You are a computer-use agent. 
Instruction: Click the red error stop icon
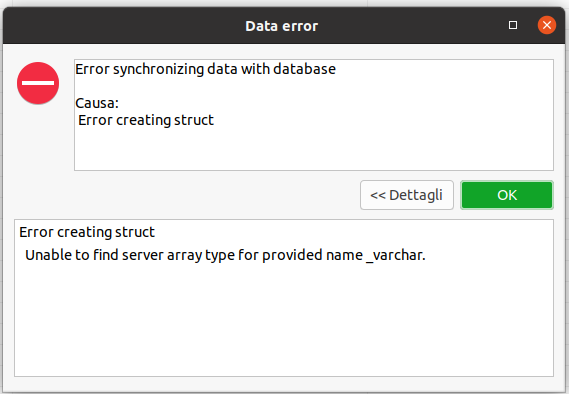[38, 83]
